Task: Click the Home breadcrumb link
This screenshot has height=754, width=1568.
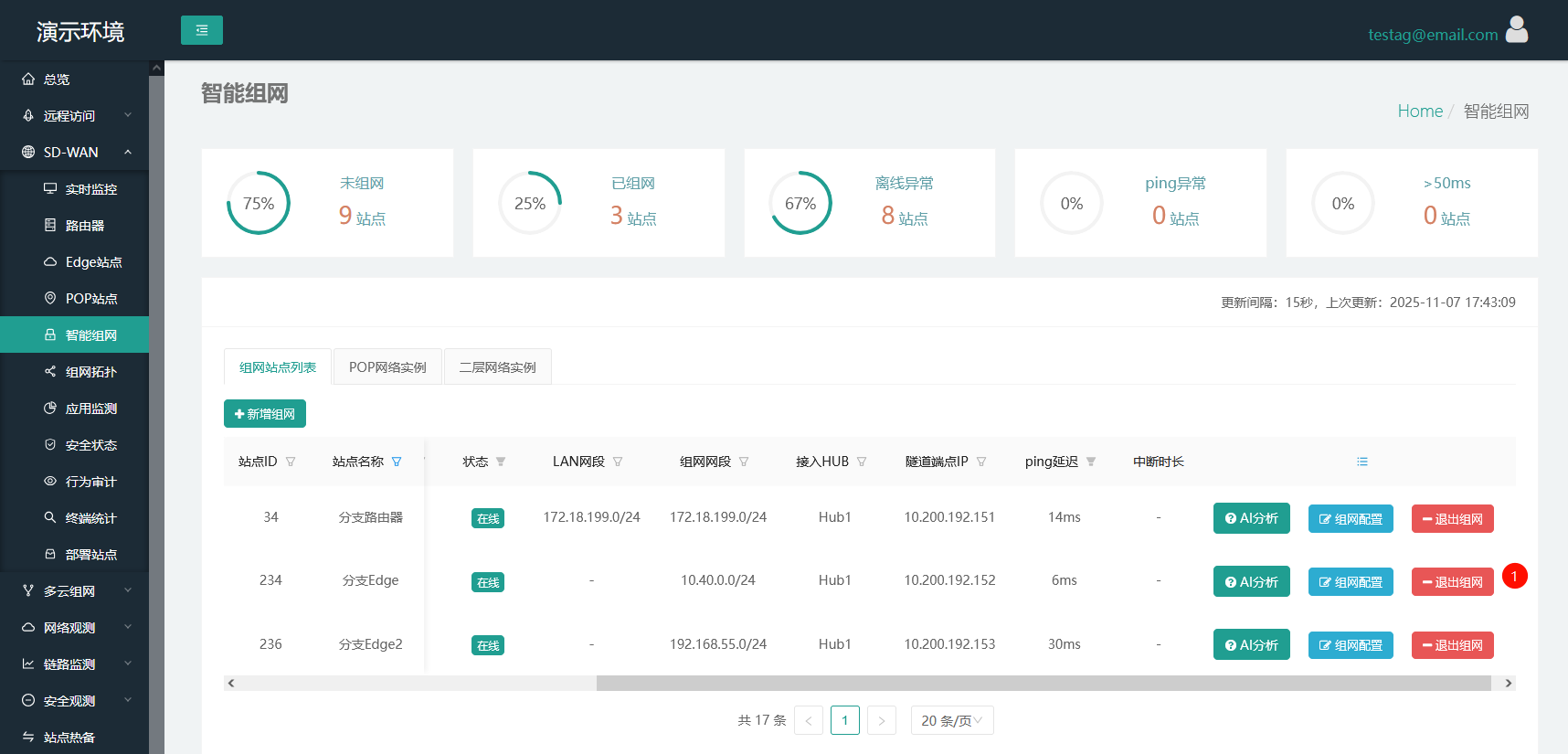Action: click(x=1420, y=111)
